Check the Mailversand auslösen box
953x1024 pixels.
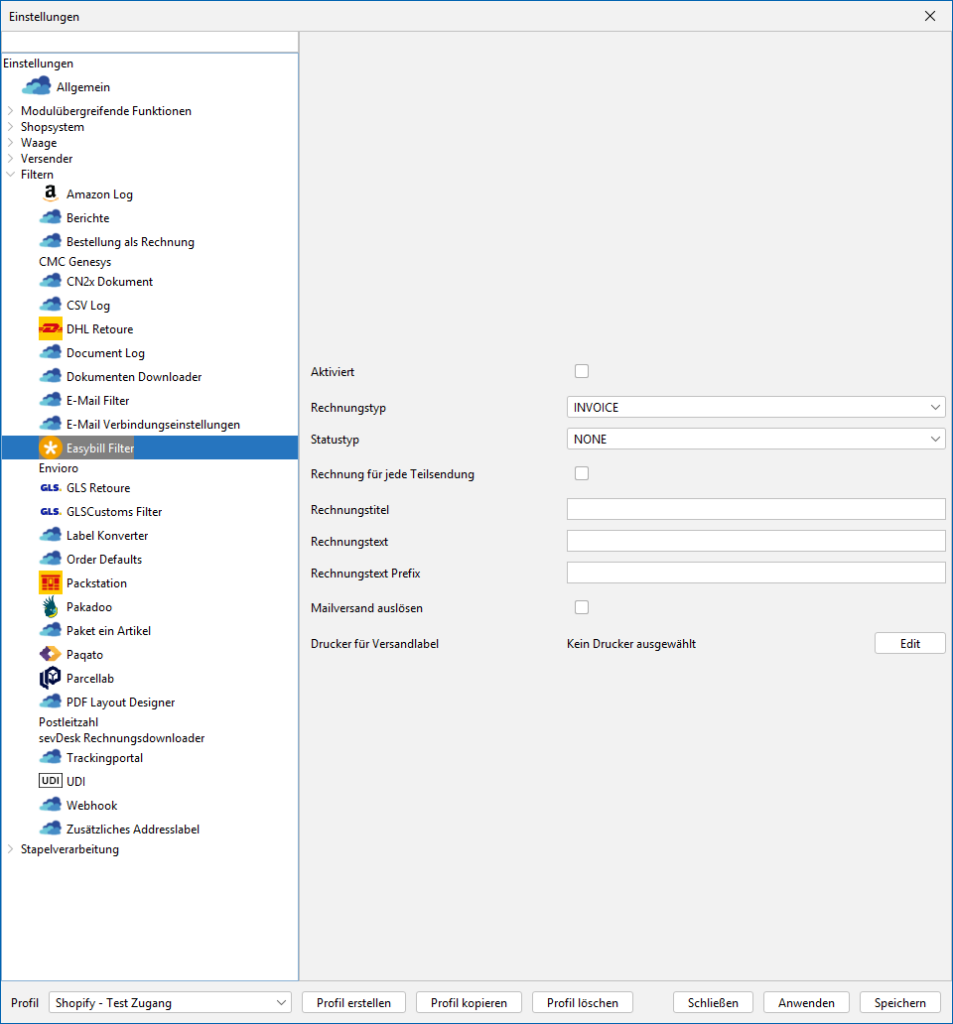[581, 607]
